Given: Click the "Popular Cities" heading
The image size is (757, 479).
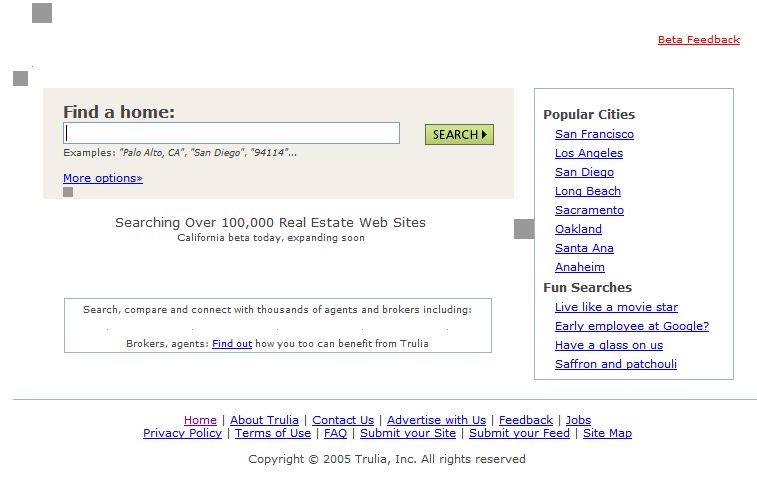Looking at the screenshot, I should (589, 114).
